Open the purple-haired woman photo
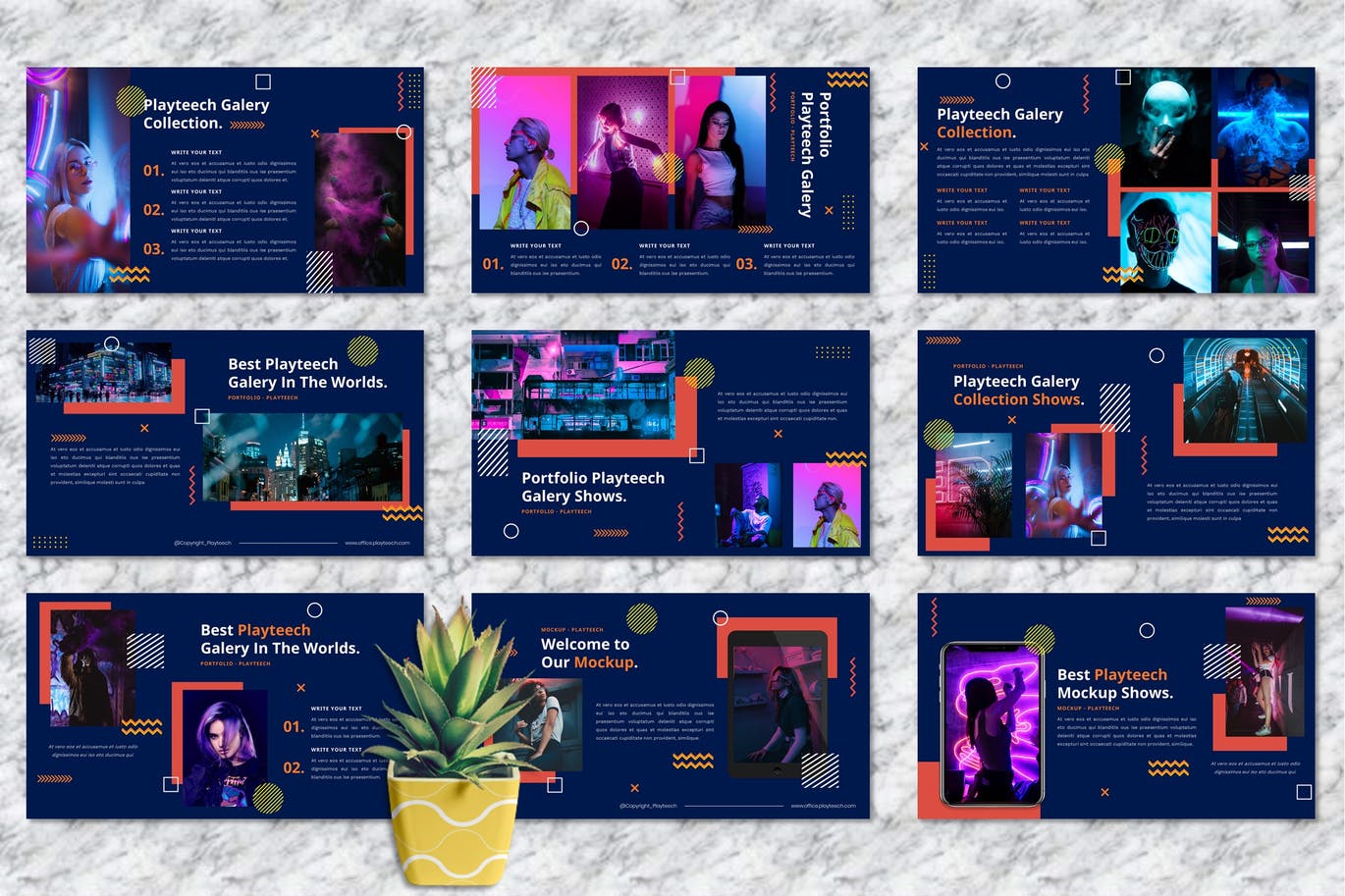Image resolution: width=1345 pixels, height=896 pixels. [225, 746]
